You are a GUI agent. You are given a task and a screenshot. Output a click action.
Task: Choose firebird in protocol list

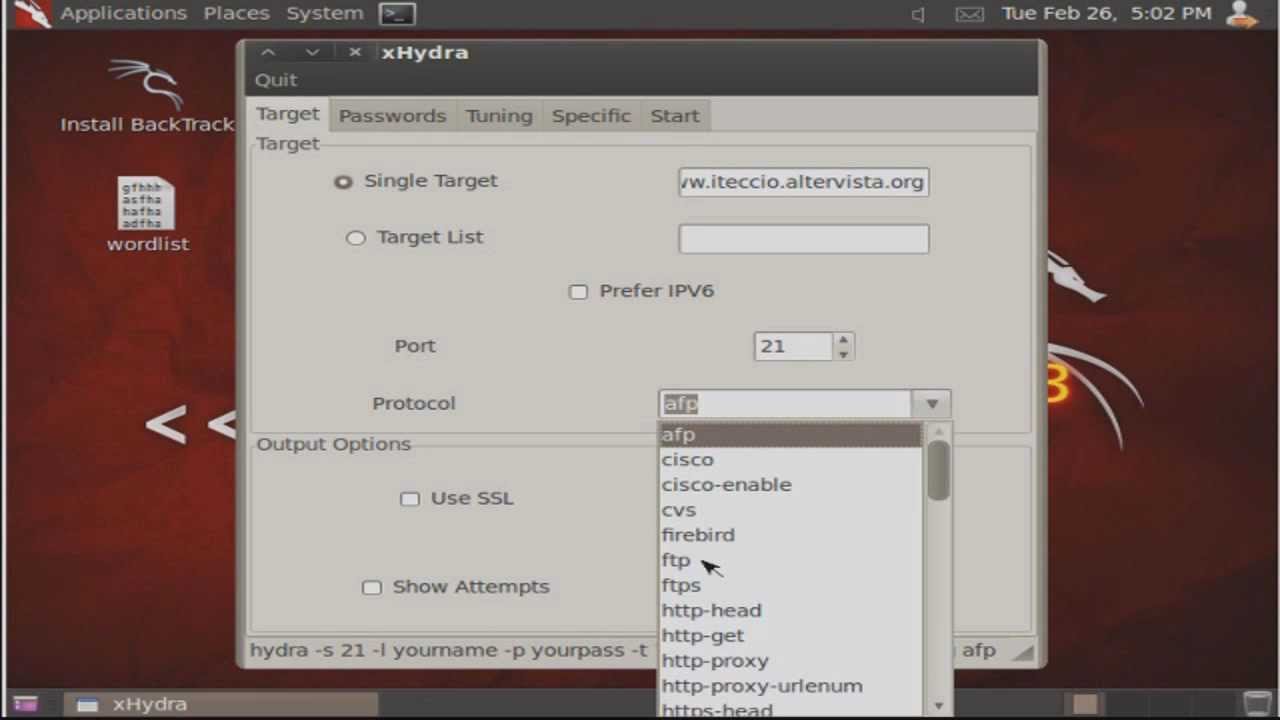[790, 535]
